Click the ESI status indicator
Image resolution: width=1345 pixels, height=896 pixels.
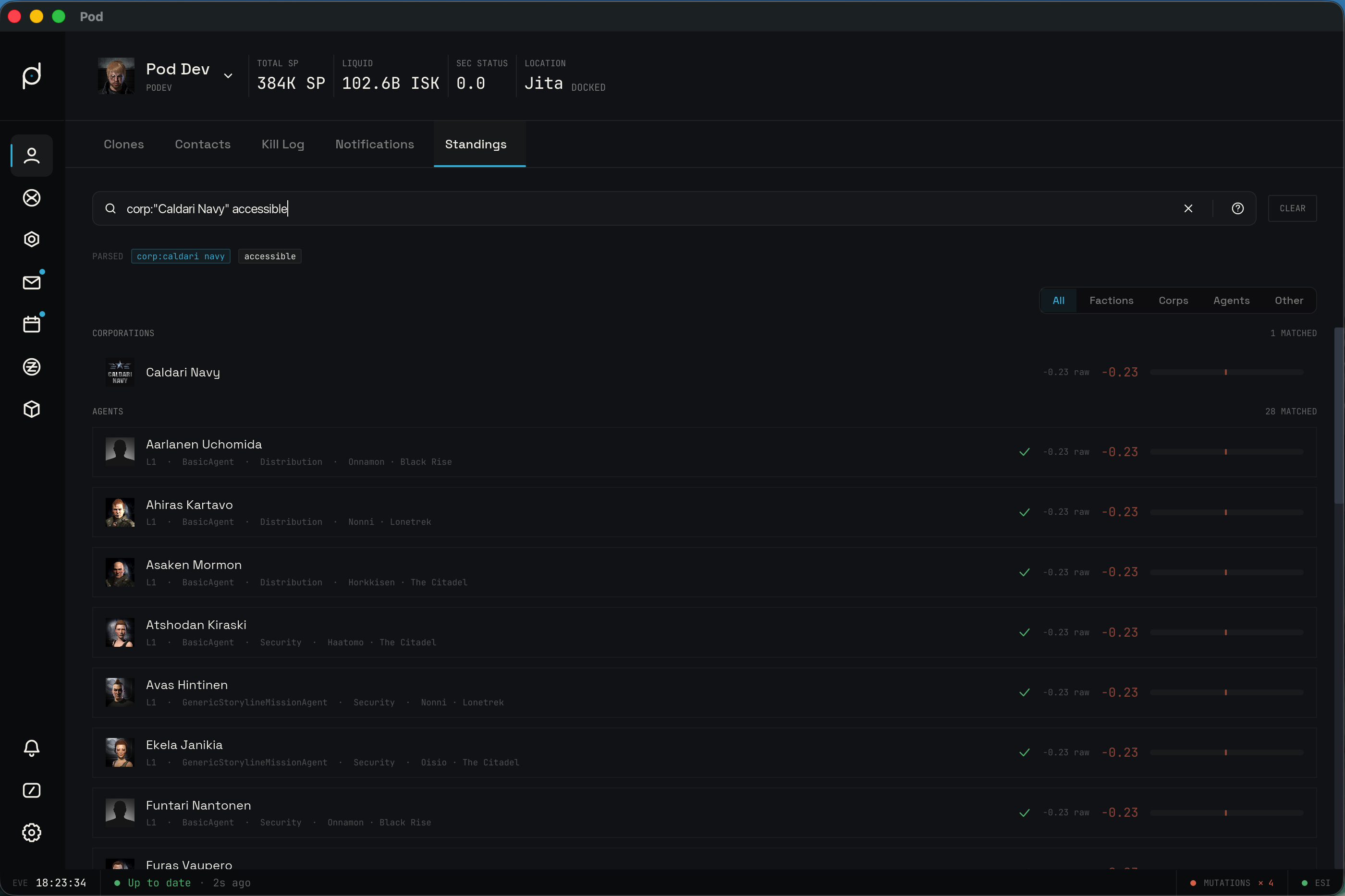1315,883
